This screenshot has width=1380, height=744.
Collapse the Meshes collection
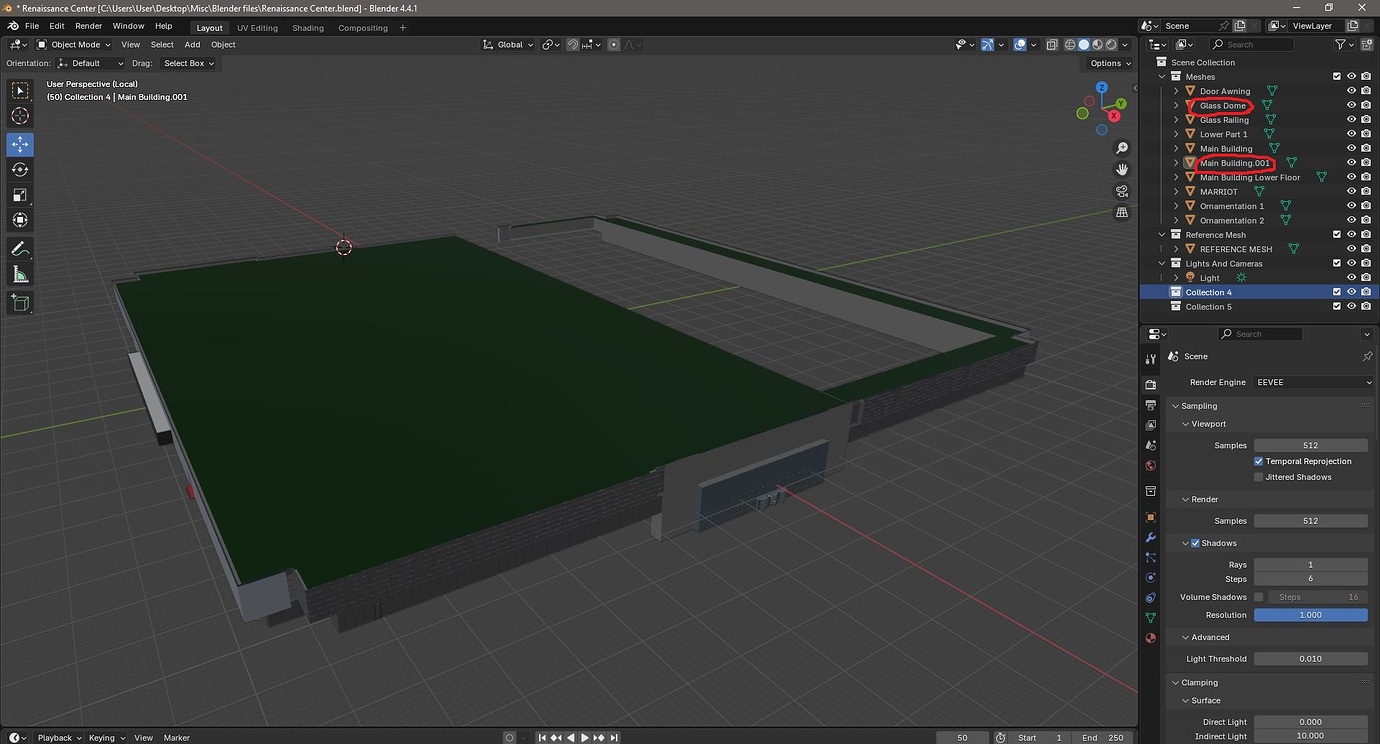[x=1162, y=77]
